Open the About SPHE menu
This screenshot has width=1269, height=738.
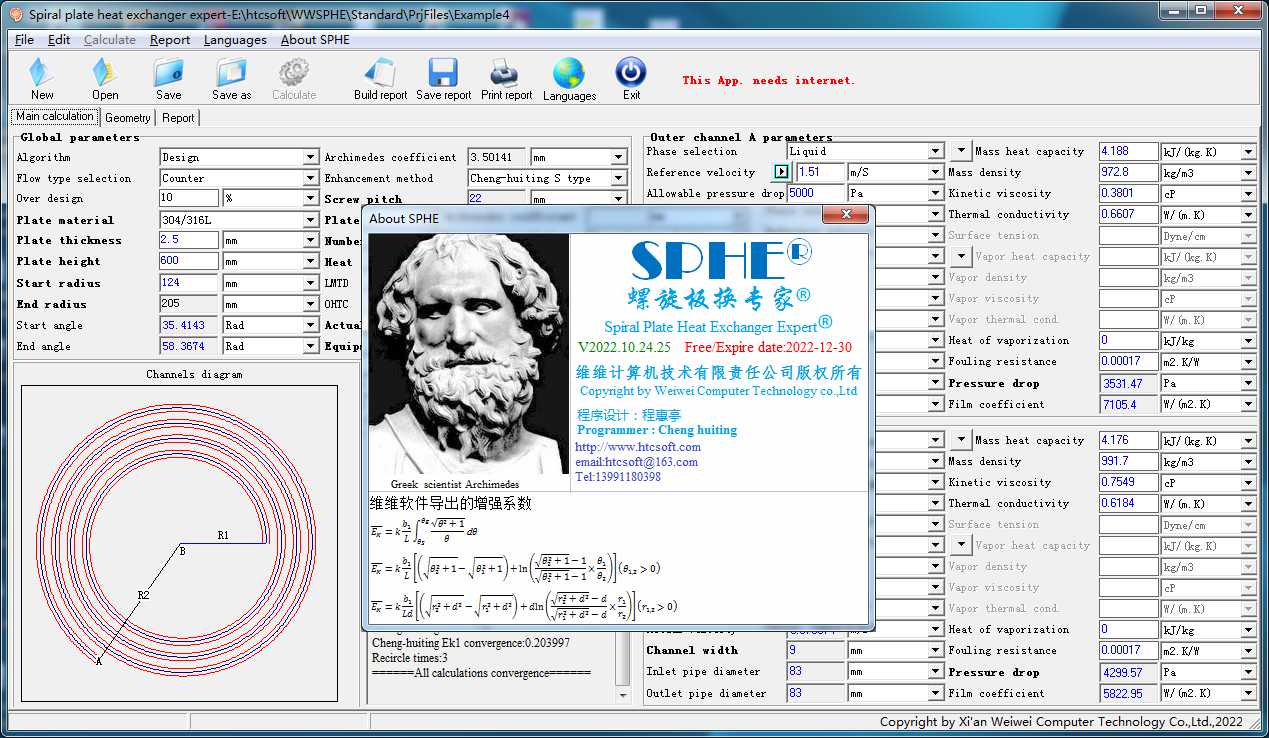pos(315,40)
